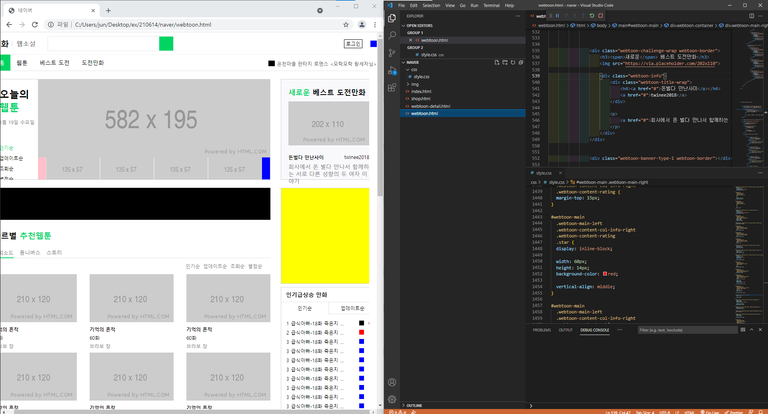
Task: Open the Help menu in VS Code
Action: point(509,5)
